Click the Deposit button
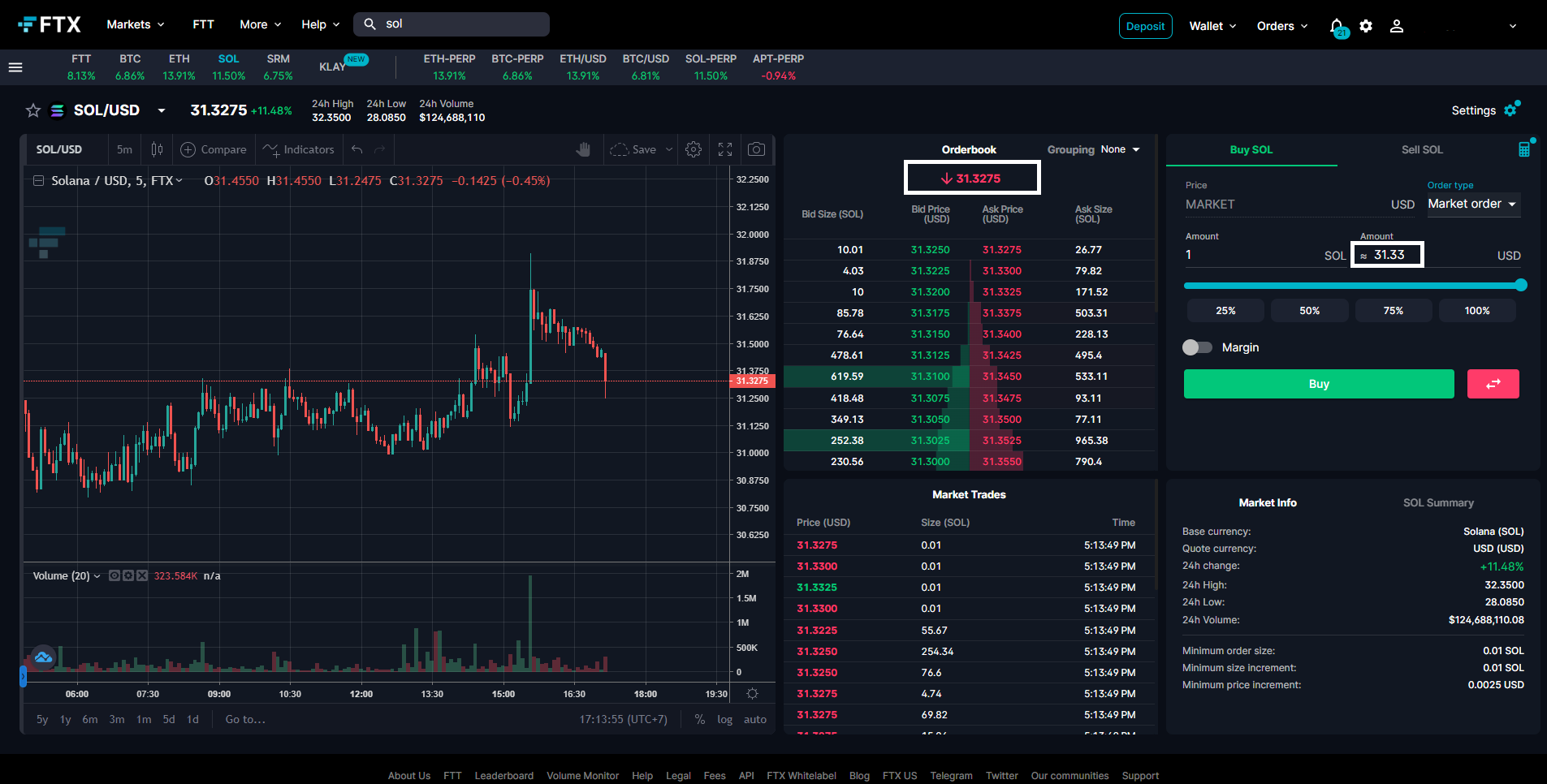The image size is (1547, 784). [x=1145, y=26]
